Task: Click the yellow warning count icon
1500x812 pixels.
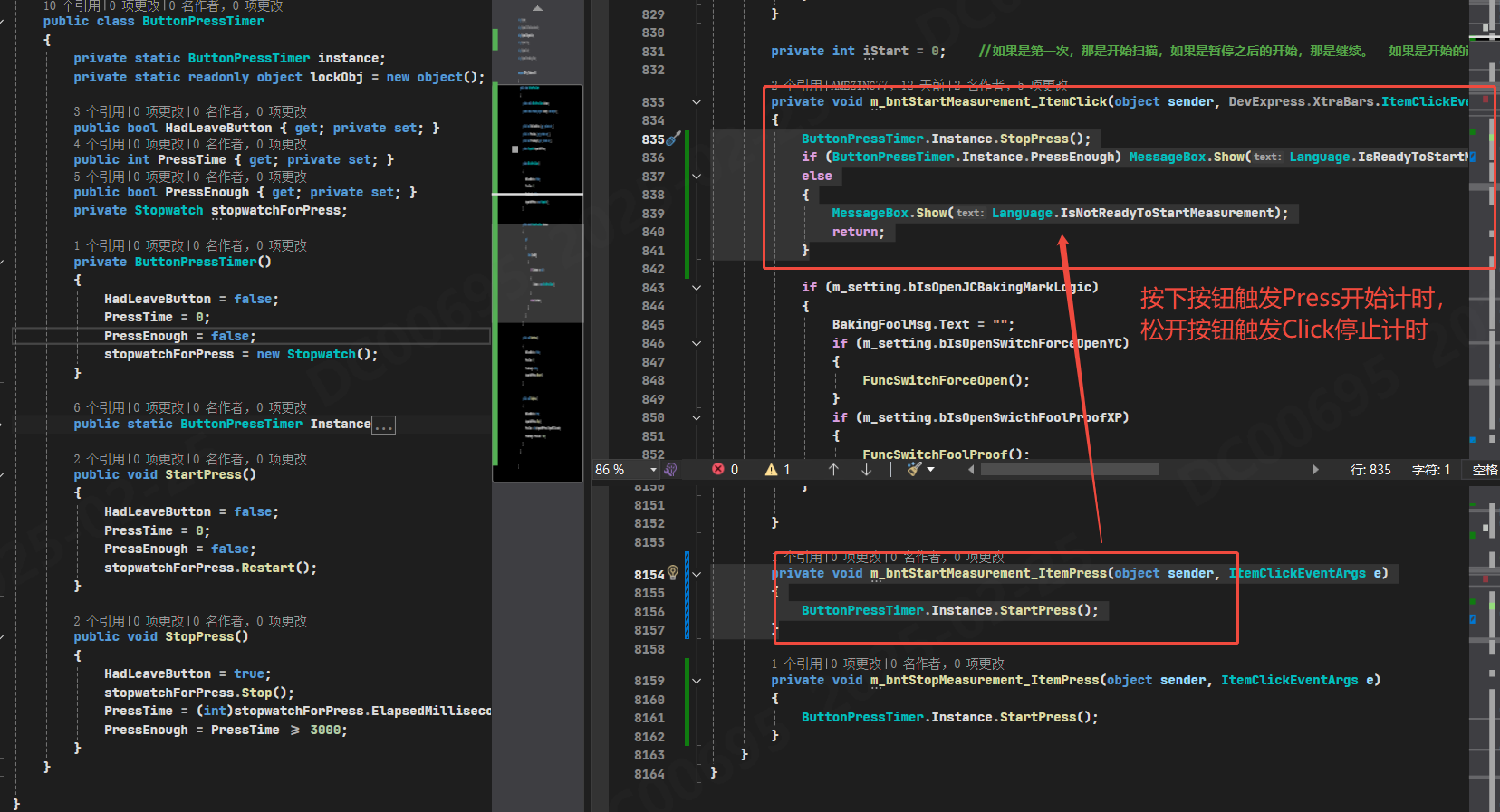Action: click(x=771, y=470)
